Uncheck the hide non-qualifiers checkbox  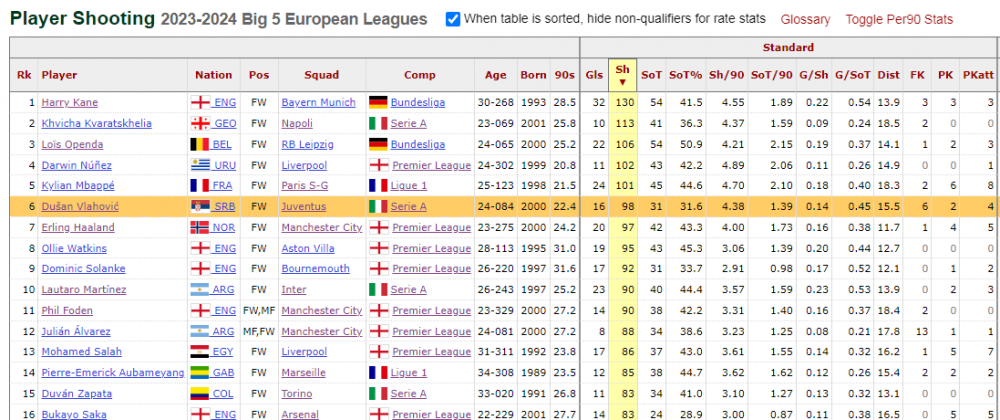coord(453,19)
